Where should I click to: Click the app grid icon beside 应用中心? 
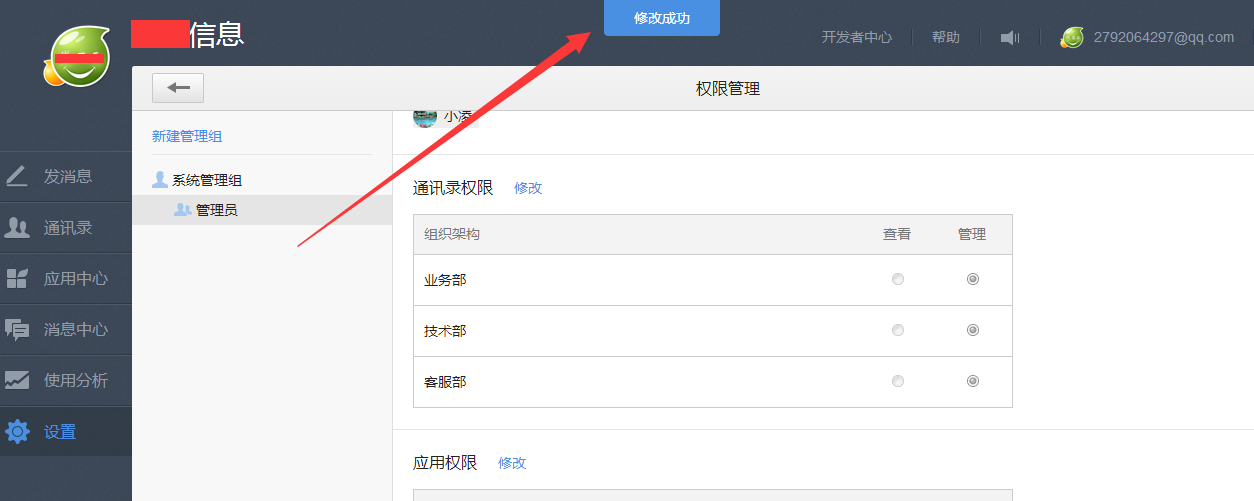[x=17, y=279]
